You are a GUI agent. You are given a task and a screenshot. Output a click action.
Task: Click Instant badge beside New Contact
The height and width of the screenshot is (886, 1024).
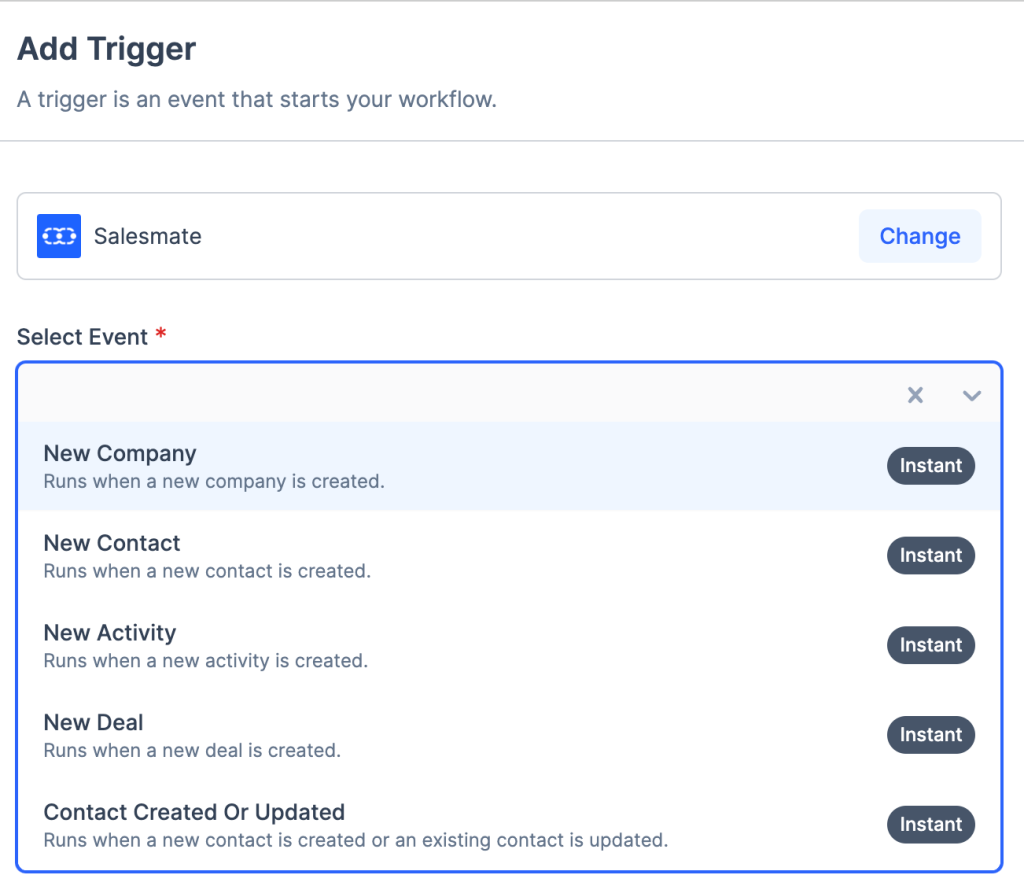click(930, 556)
